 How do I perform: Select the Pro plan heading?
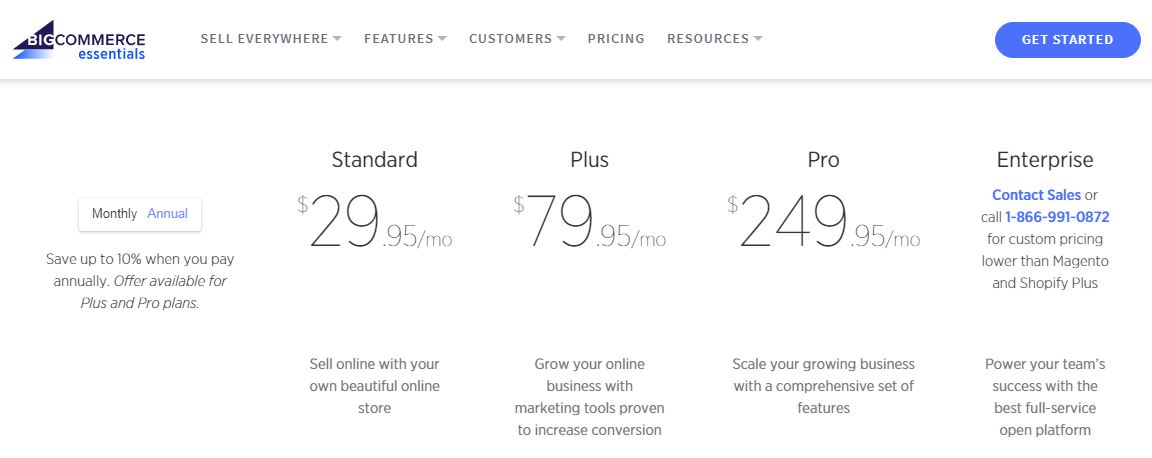824,160
